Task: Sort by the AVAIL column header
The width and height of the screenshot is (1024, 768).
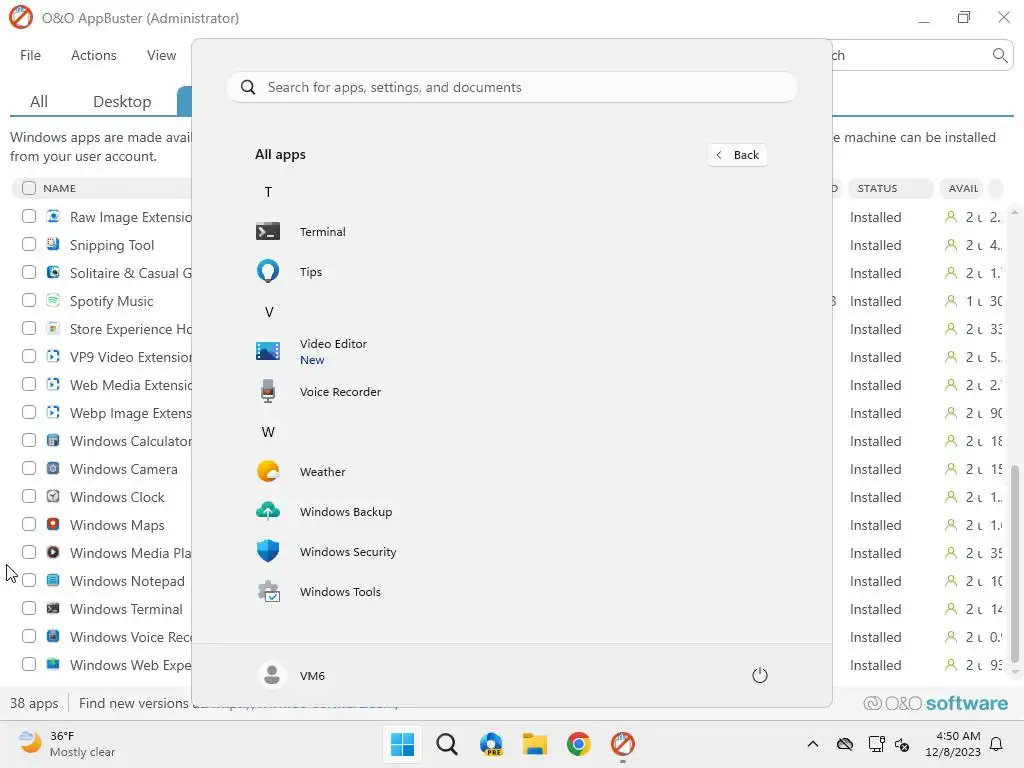Action: point(963,188)
